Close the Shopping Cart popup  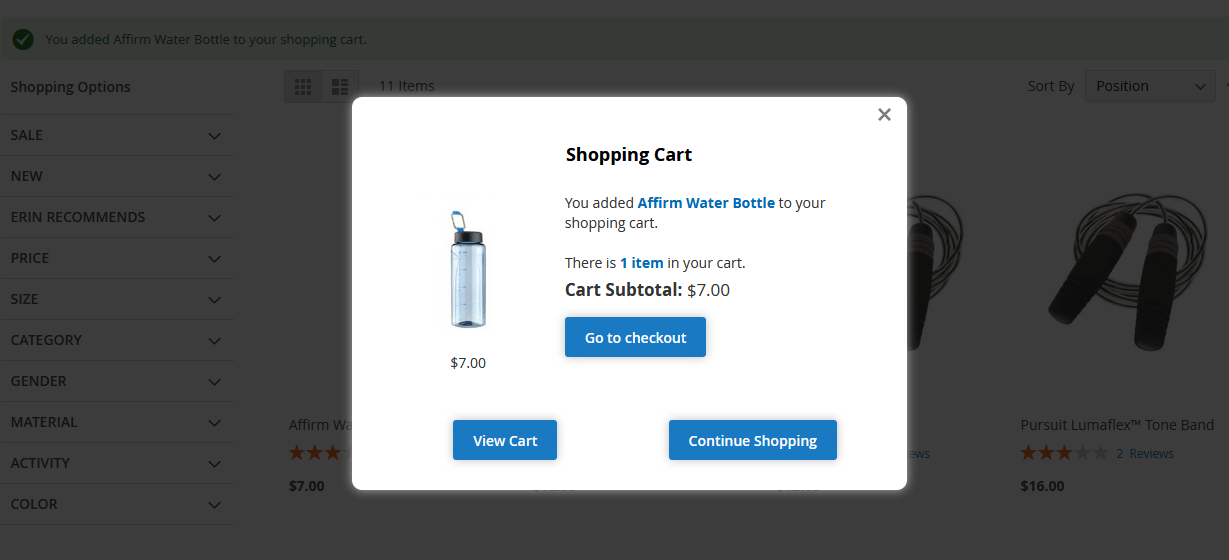[x=884, y=115]
